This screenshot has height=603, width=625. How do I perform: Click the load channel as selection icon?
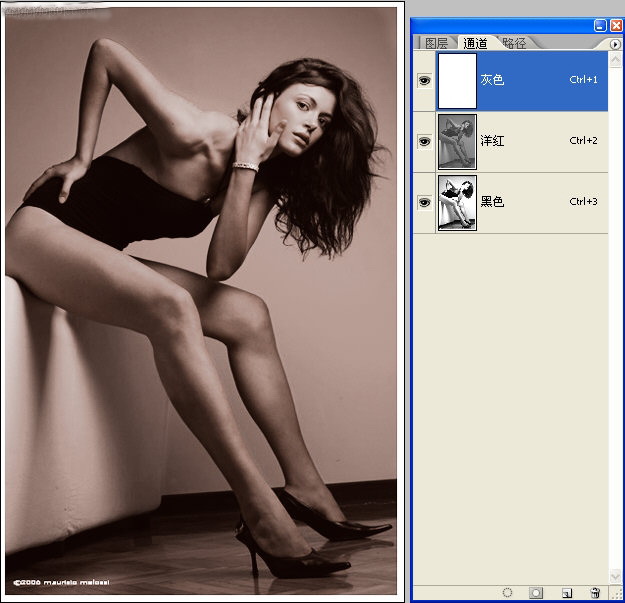click(x=508, y=593)
